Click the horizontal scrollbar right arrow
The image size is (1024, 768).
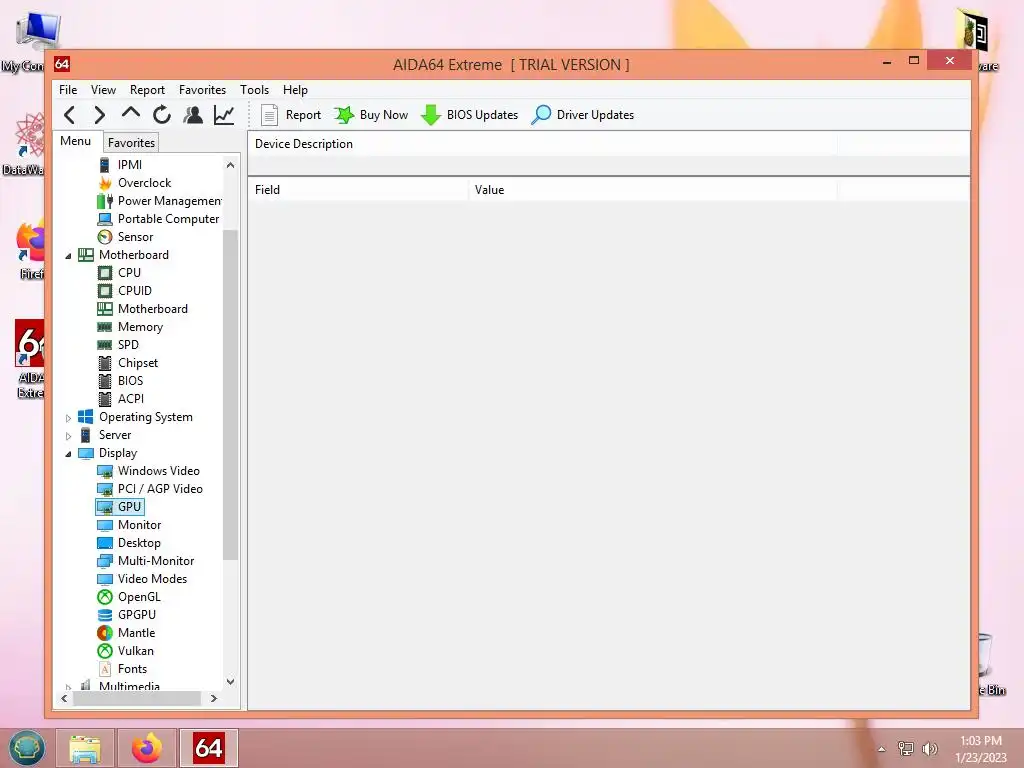tap(214, 698)
